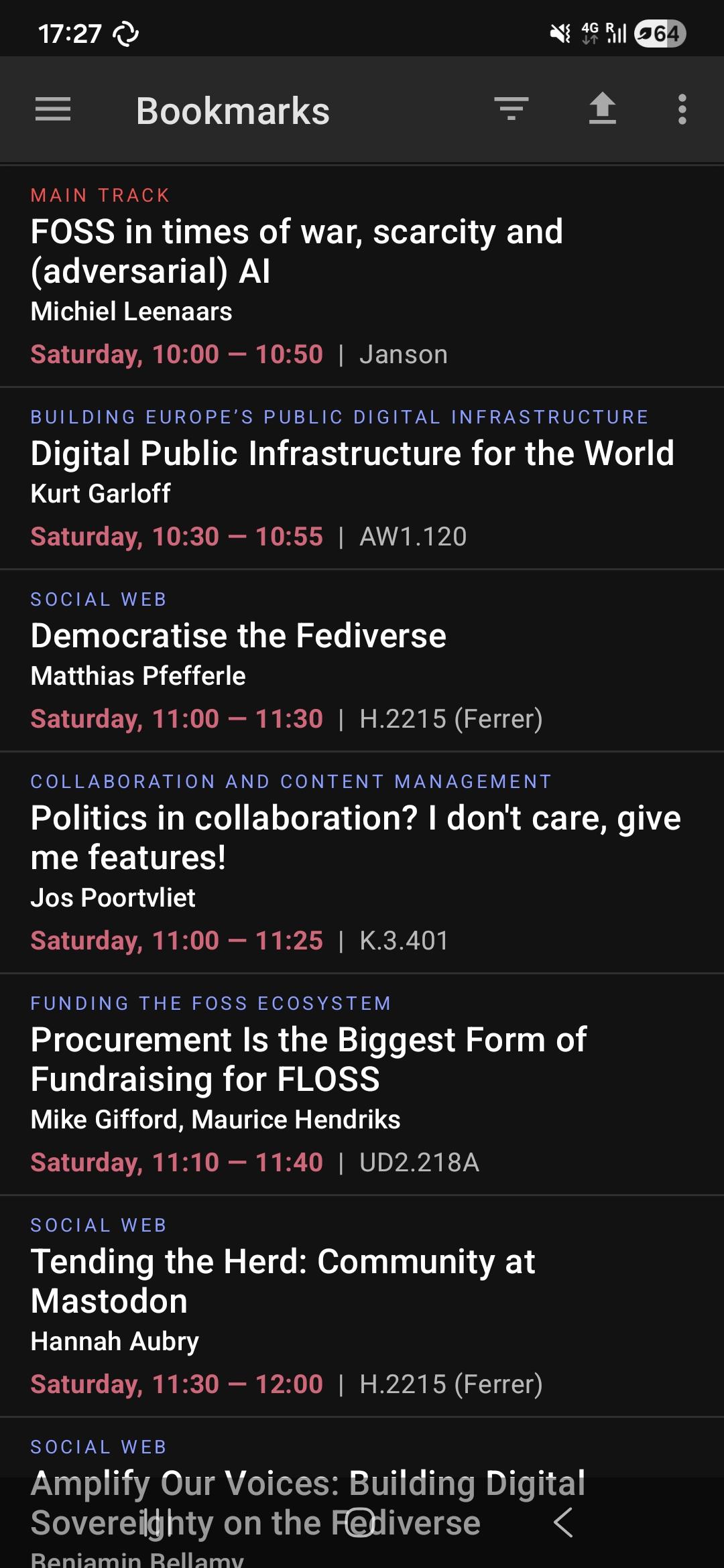Open "FOSS in times of war" talk
The image size is (724, 1568).
(296, 251)
